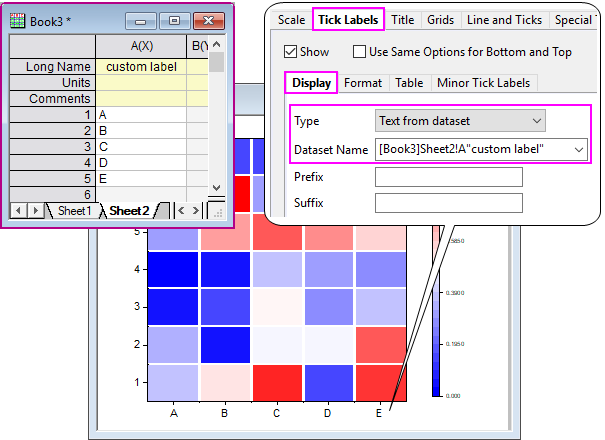The image size is (605, 440).
Task: Close the Book3 workbook window
Action: (x=207, y=19)
